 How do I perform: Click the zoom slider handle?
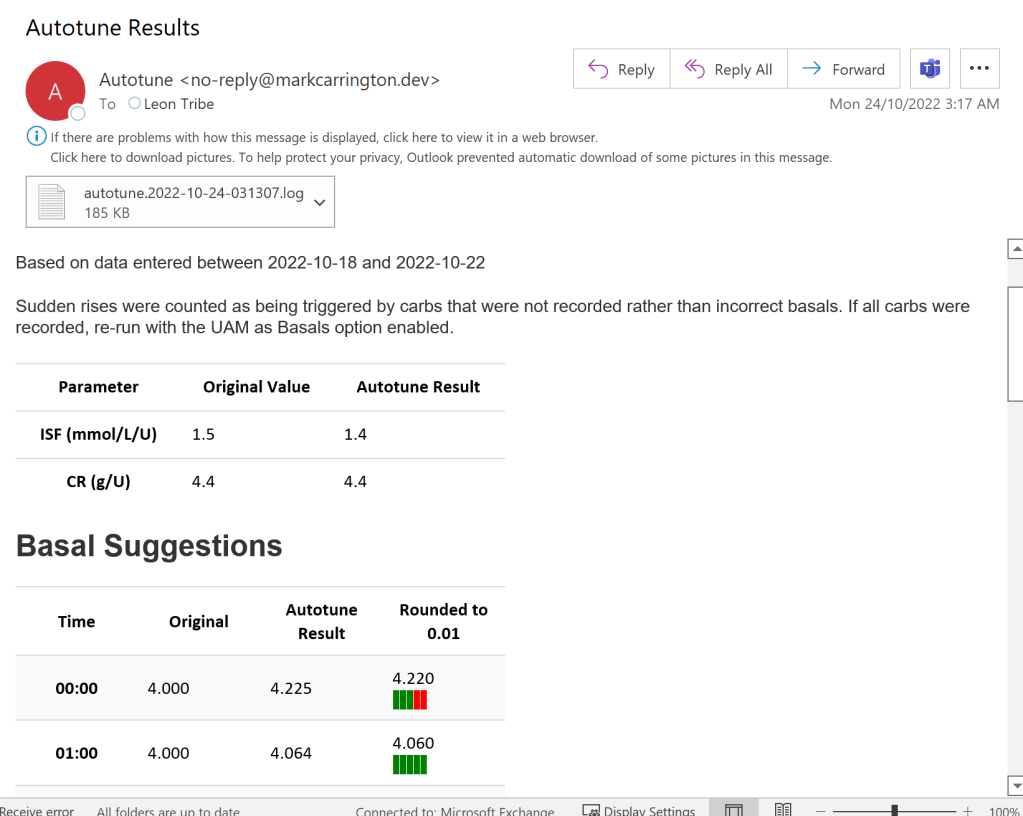895,810
